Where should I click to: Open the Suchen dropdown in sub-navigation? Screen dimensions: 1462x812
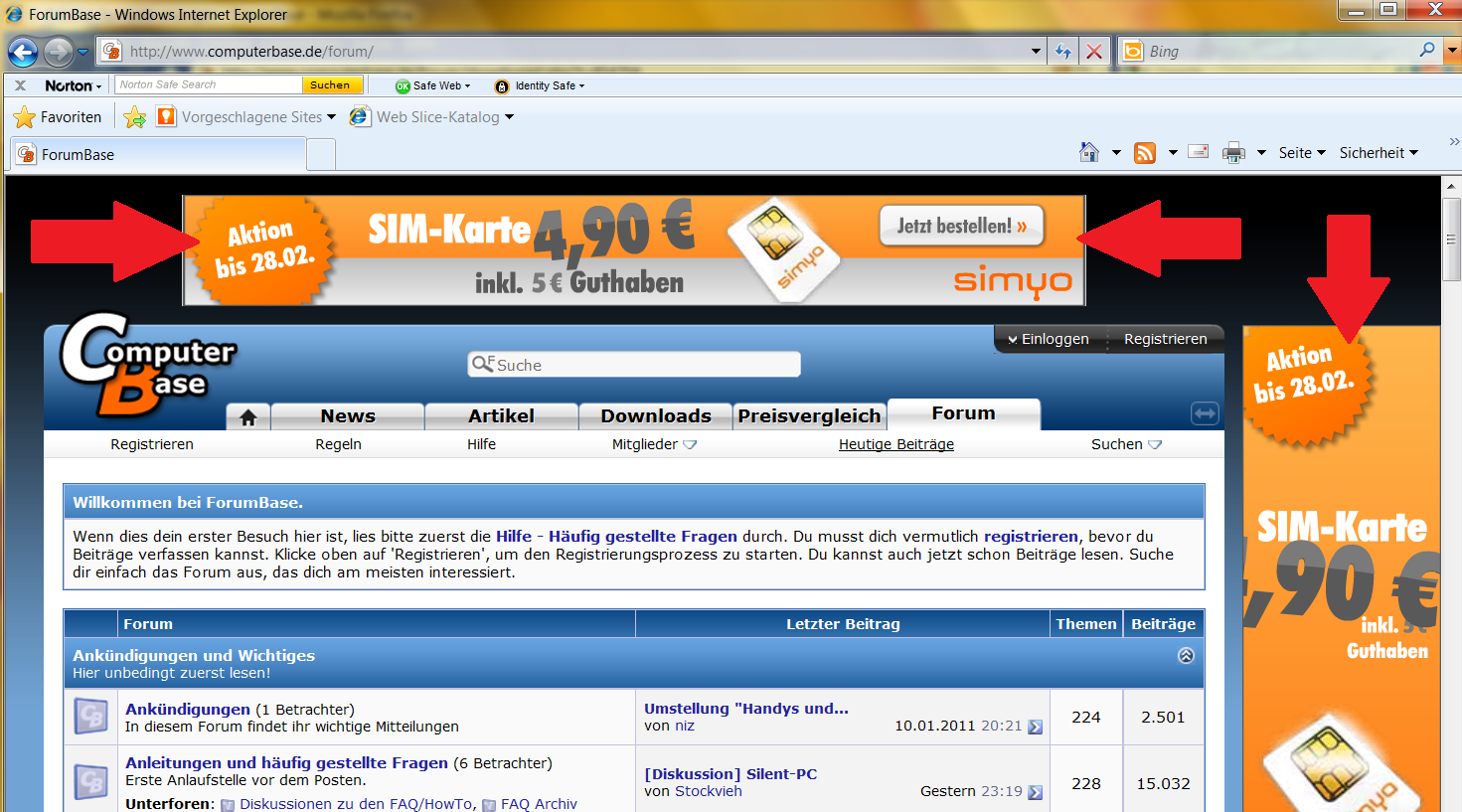coord(1126,444)
